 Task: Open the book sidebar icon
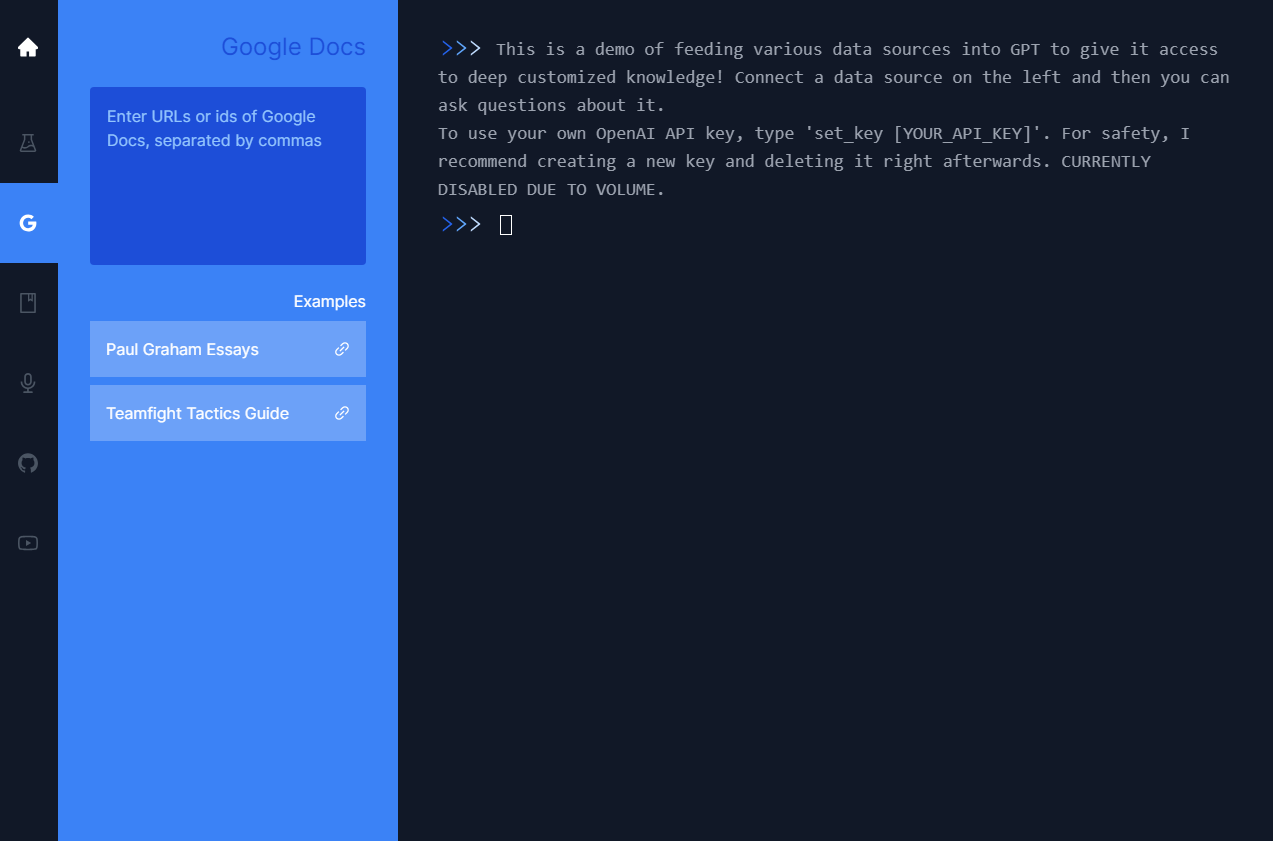point(28,303)
